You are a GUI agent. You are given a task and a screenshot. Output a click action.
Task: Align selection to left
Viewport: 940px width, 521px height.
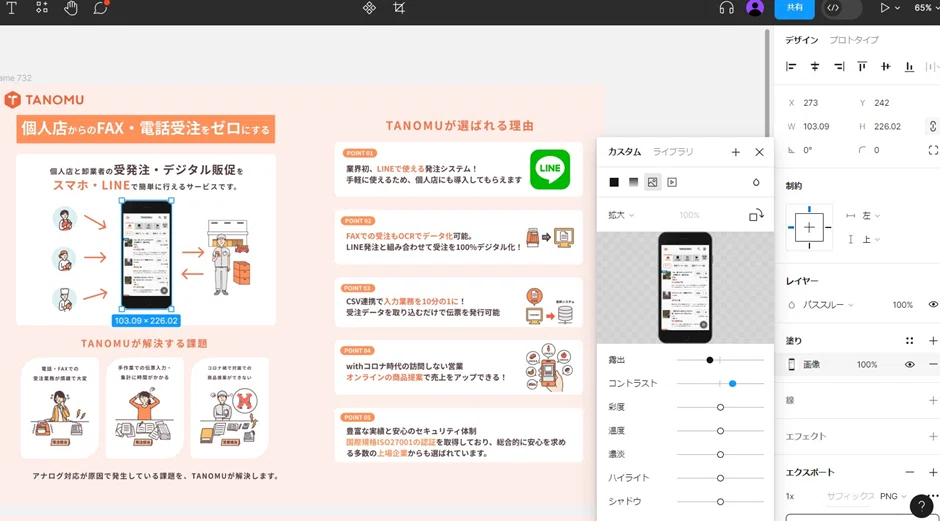tap(791, 67)
